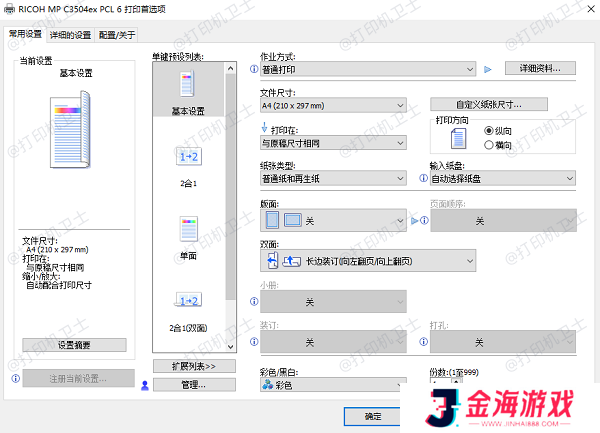Click 自定义纸张尺寸 button
This screenshot has width=600, height=433.
(x=489, y=104)
